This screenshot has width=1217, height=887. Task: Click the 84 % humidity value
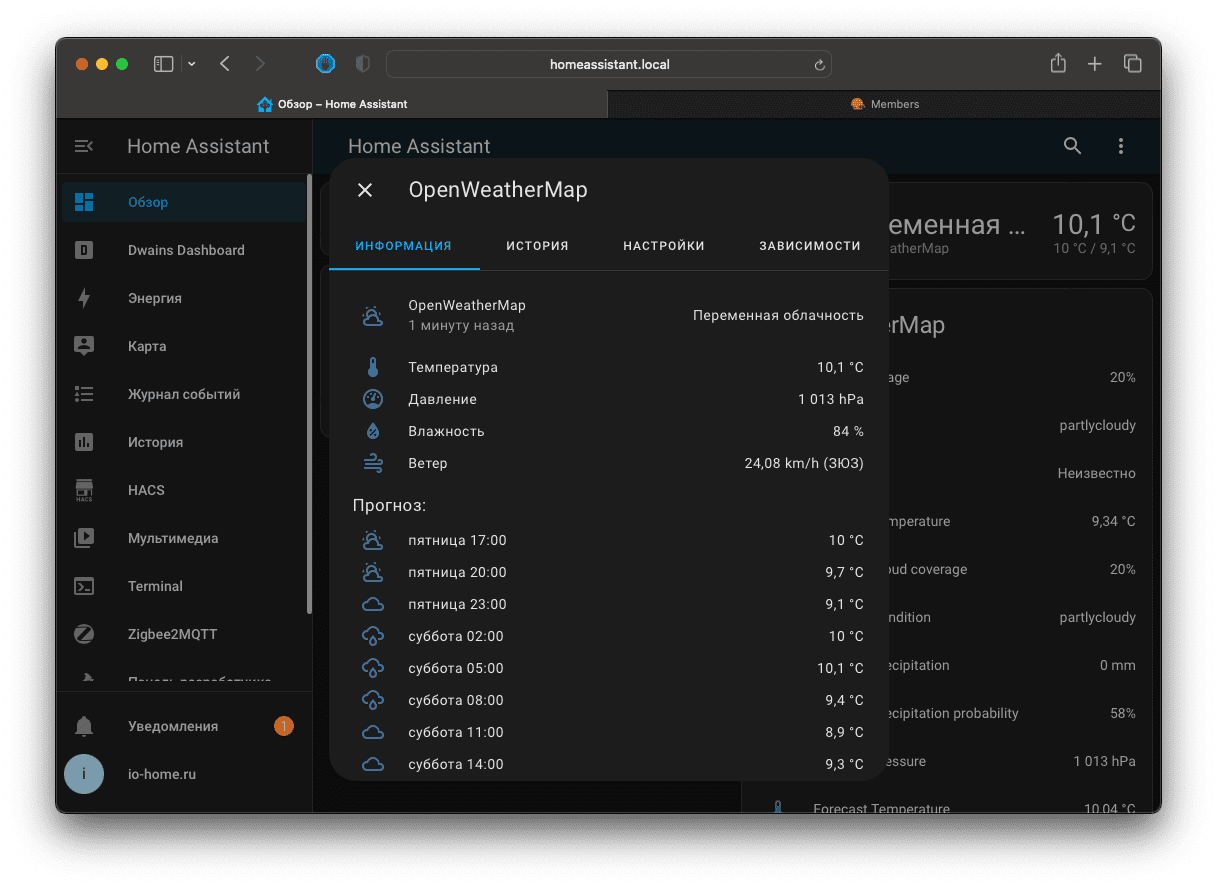pos(848,431)
